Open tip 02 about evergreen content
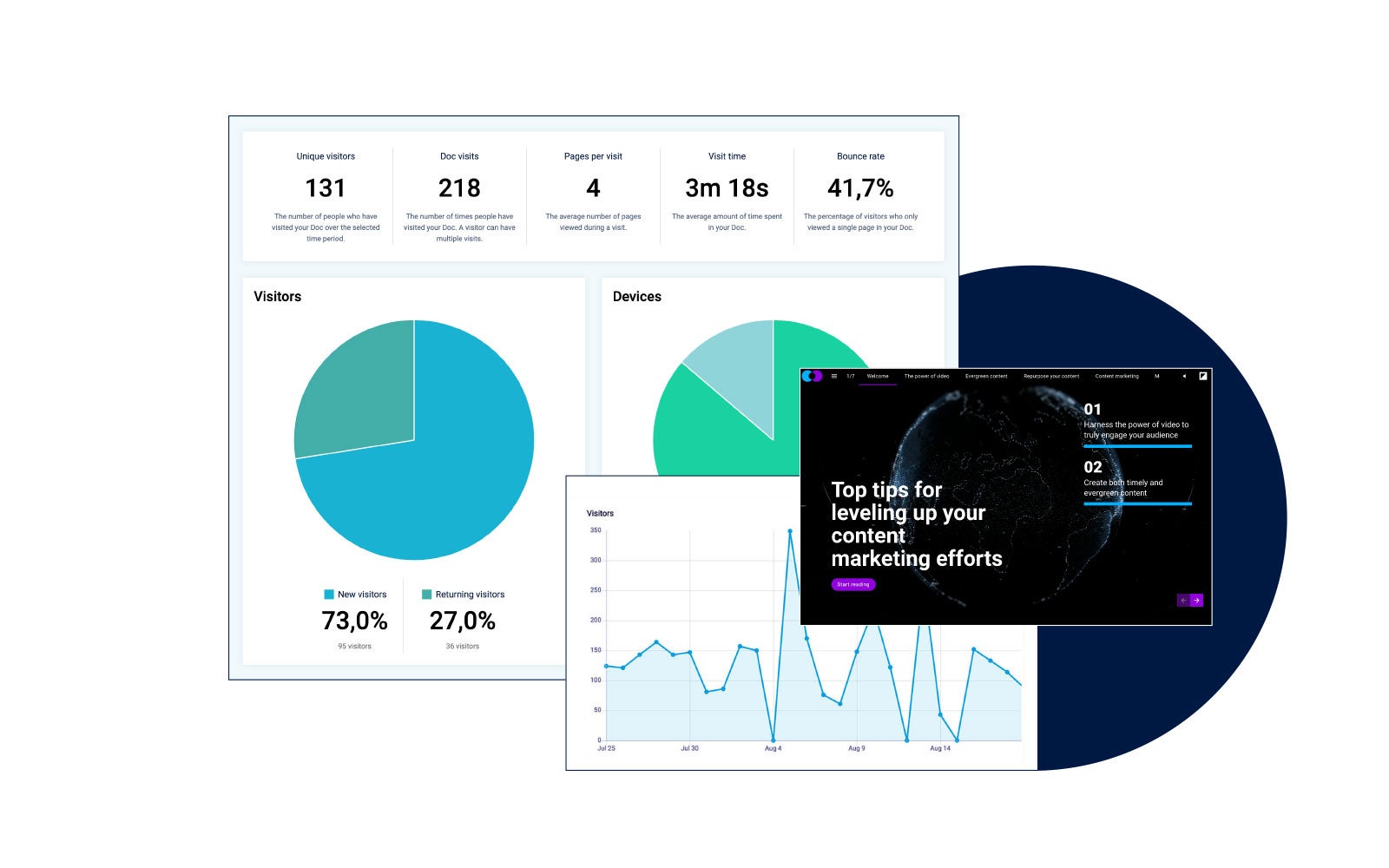The width and height of the screenshot is (1389, 868). coord(1137,483)
